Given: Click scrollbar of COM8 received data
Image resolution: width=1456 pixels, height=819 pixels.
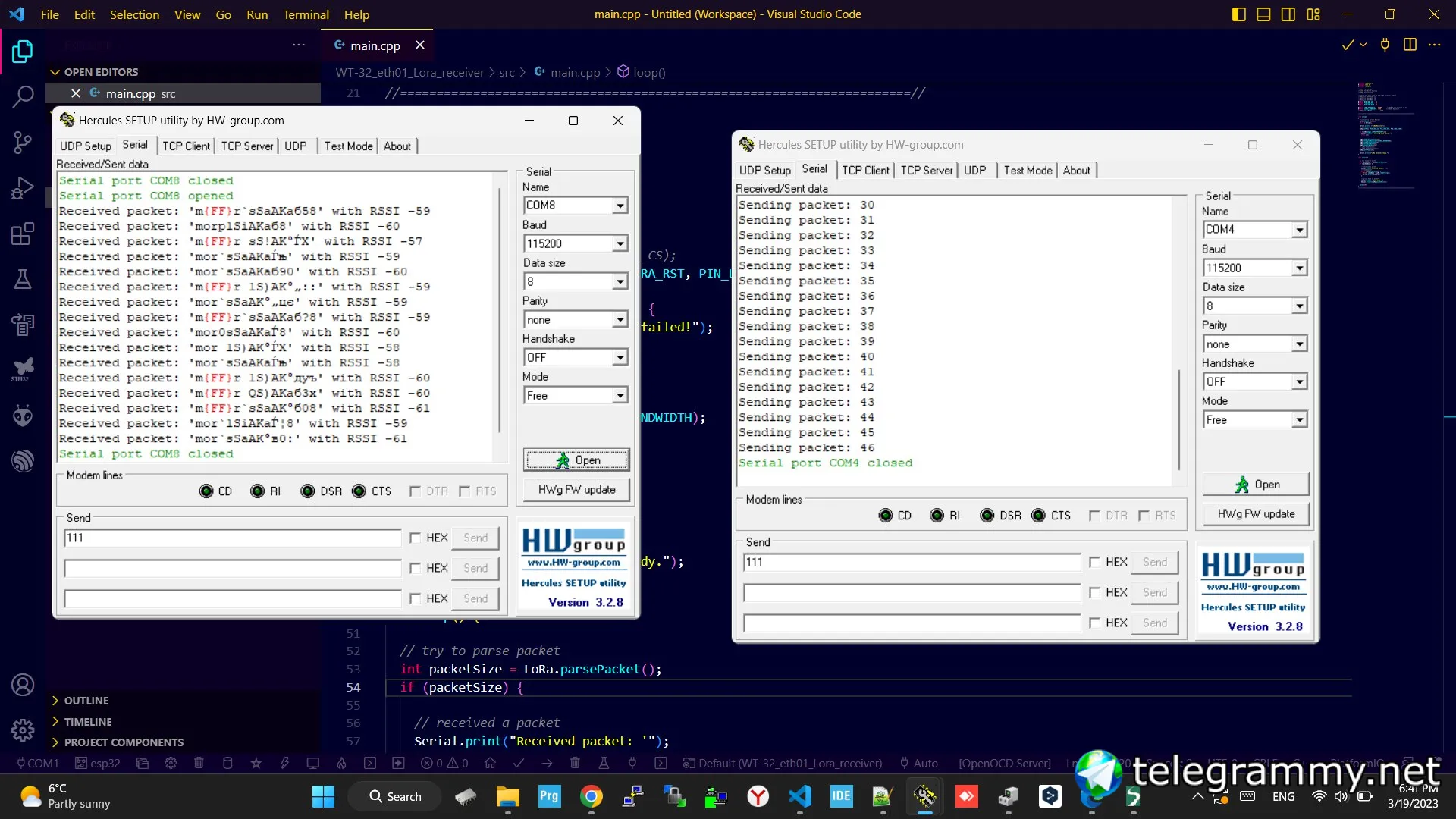Looking at the screenshot, I should [499, 311].
